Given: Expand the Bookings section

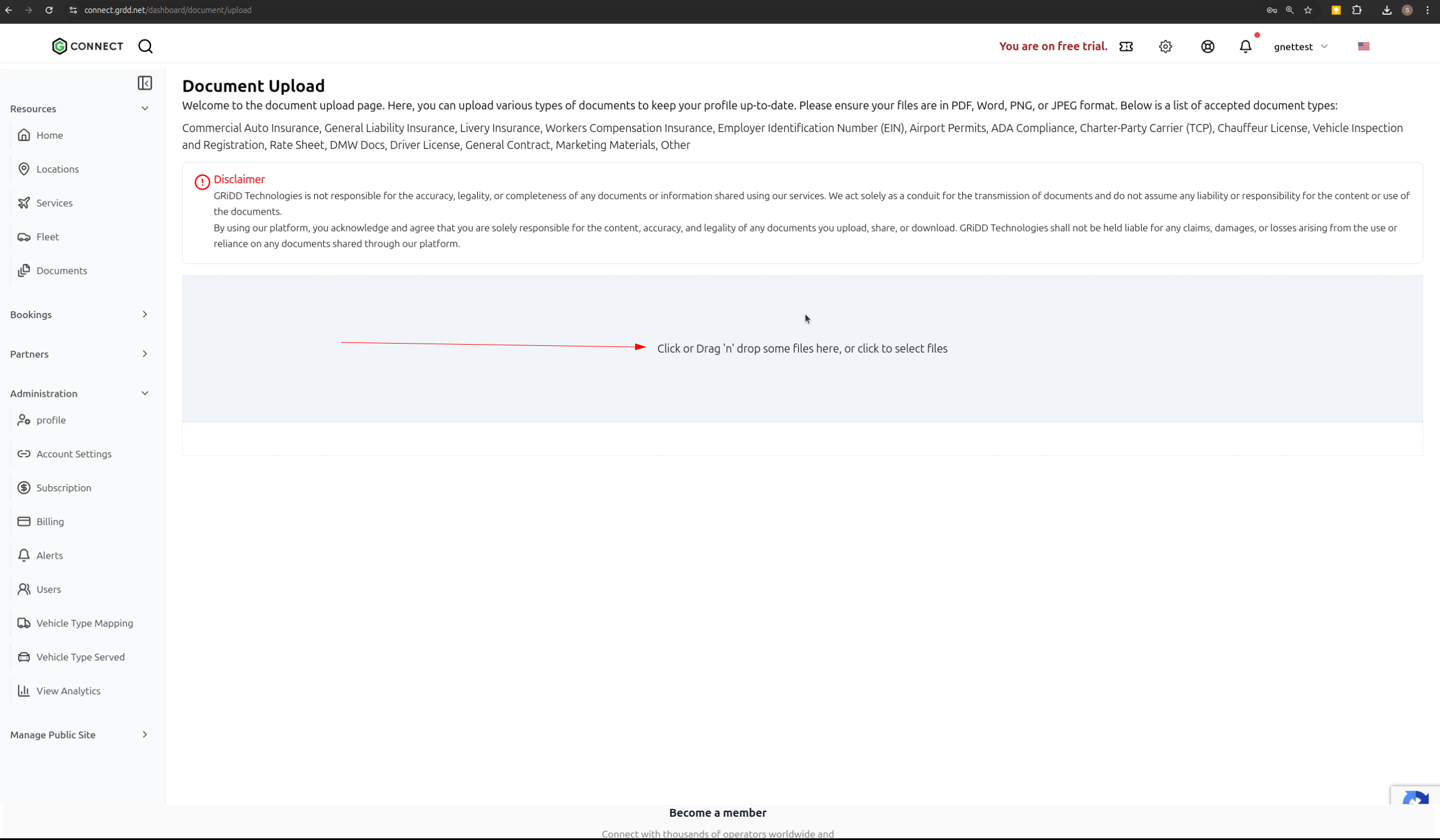Looking at the screenshot, I should tap(144, 314).
